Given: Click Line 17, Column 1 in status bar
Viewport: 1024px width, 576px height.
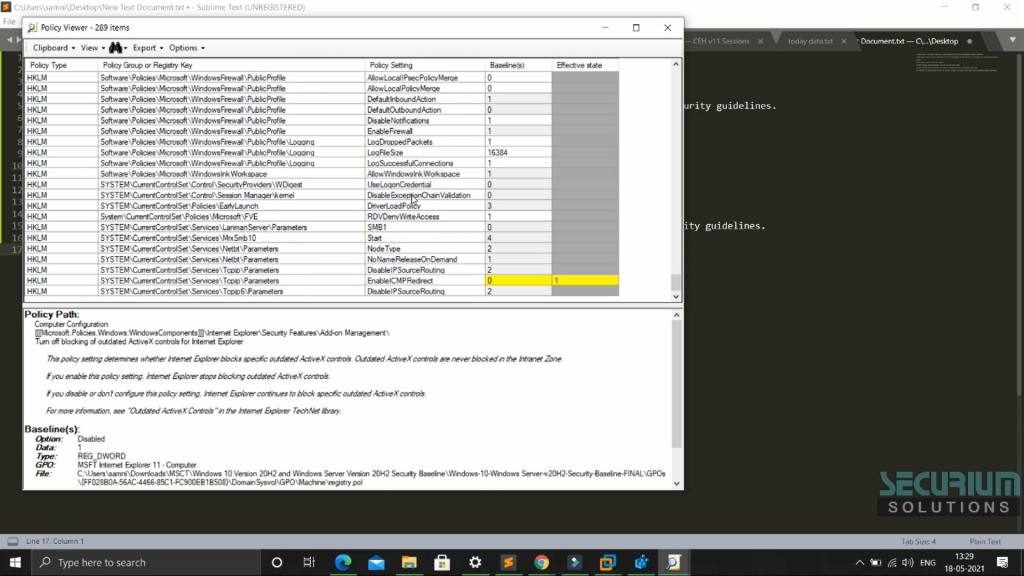Looking at the screenshot, I should [55, 541].
